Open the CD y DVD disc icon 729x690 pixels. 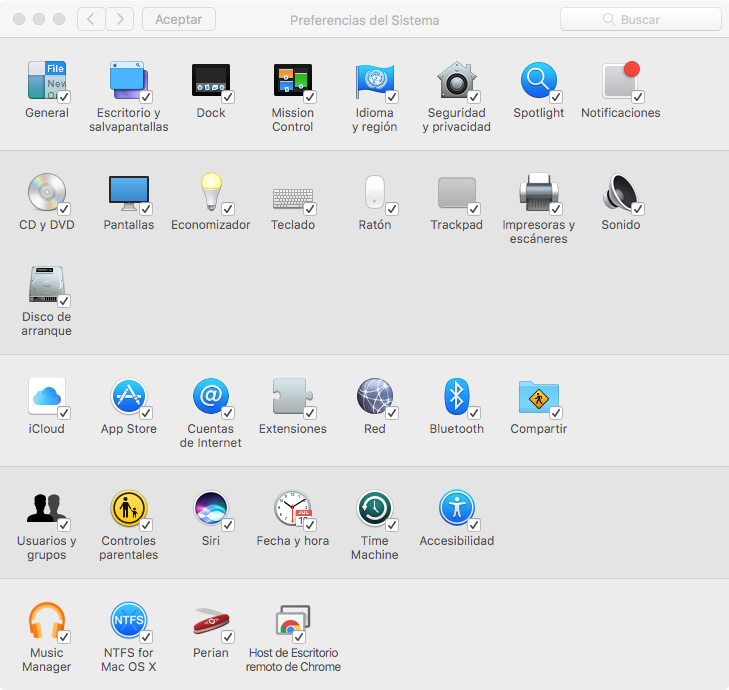(x=46, y=192)
